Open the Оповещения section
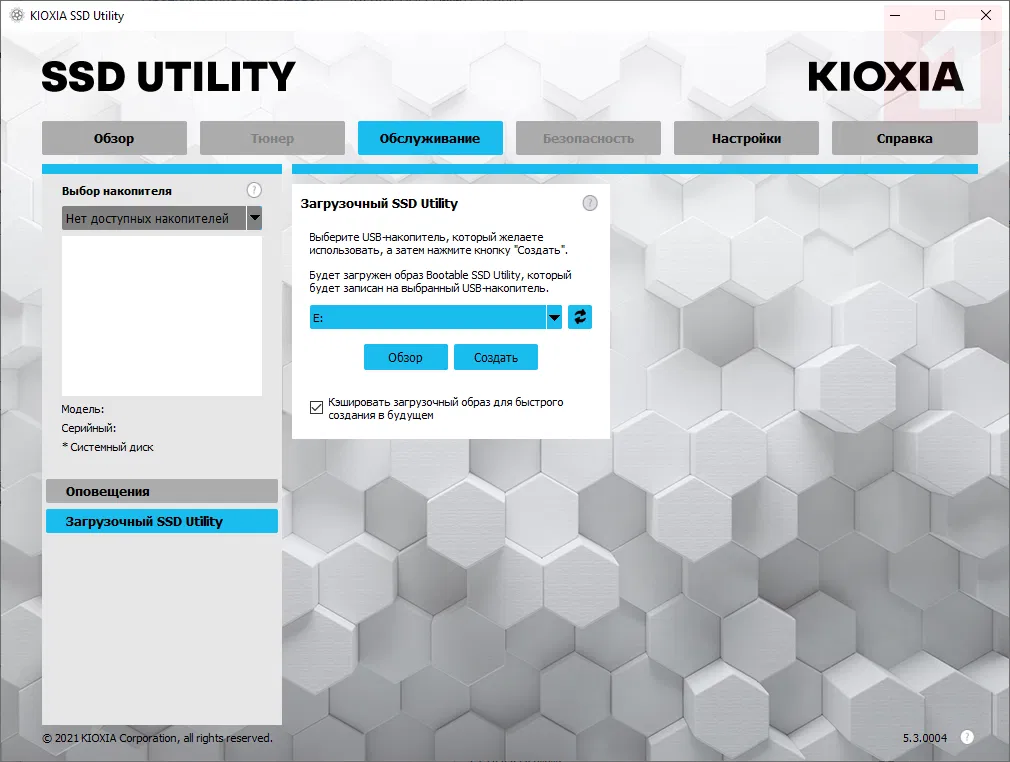This screenshot has height=762, width=1010. pos(162,491)
